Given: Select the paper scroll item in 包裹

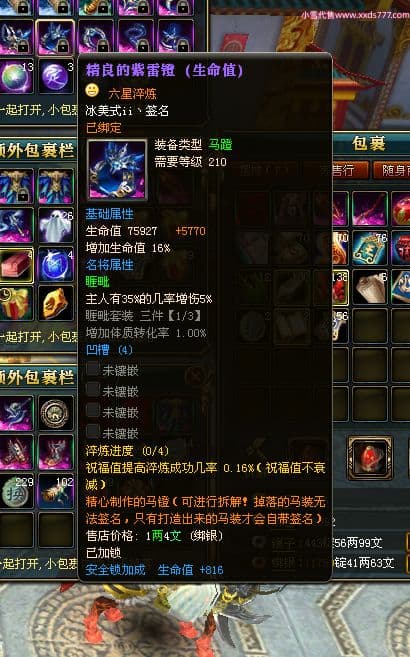Looking at the screenshot, I should (370, 286).
